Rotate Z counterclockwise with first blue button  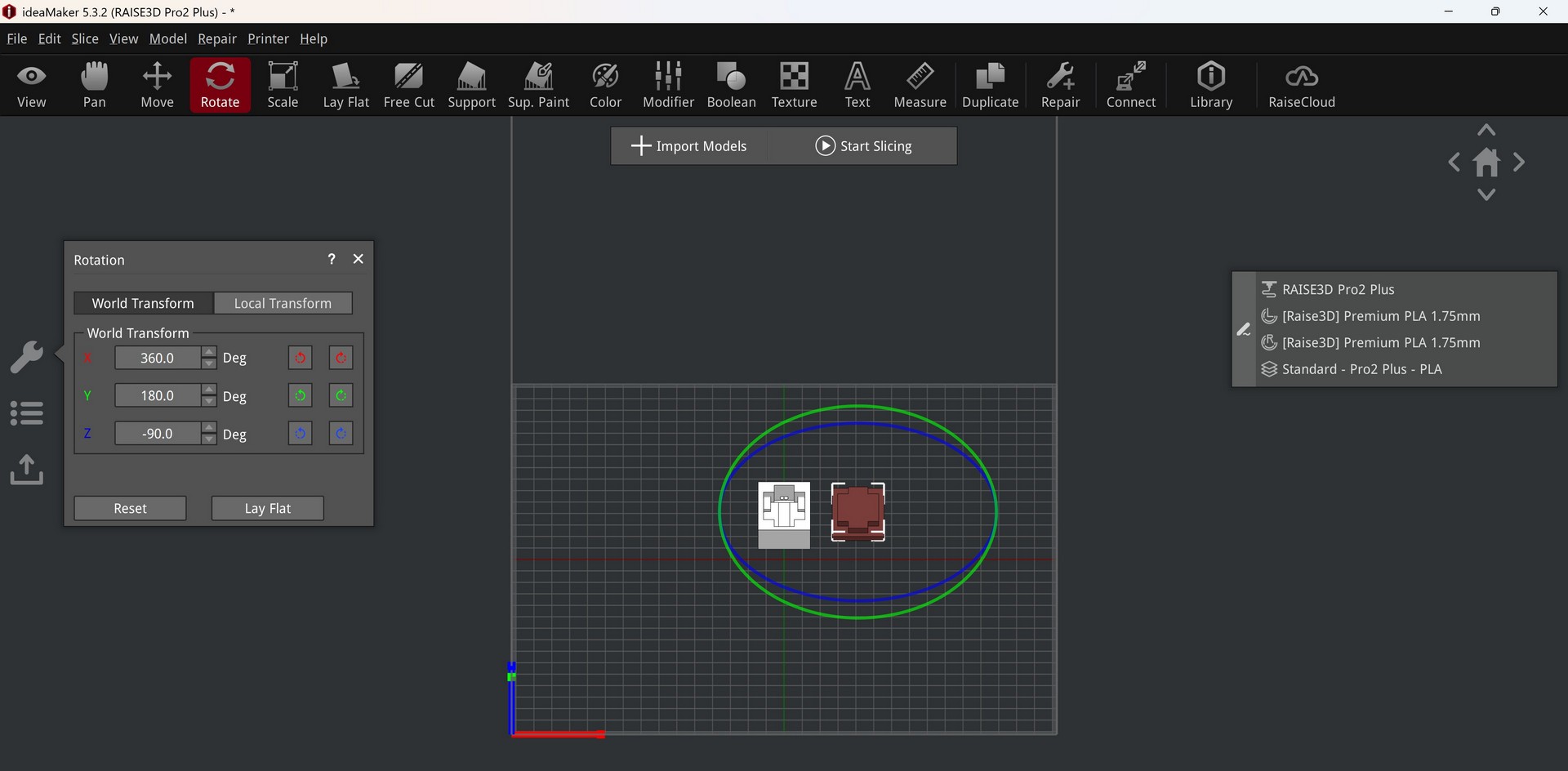tap(301, 434)
